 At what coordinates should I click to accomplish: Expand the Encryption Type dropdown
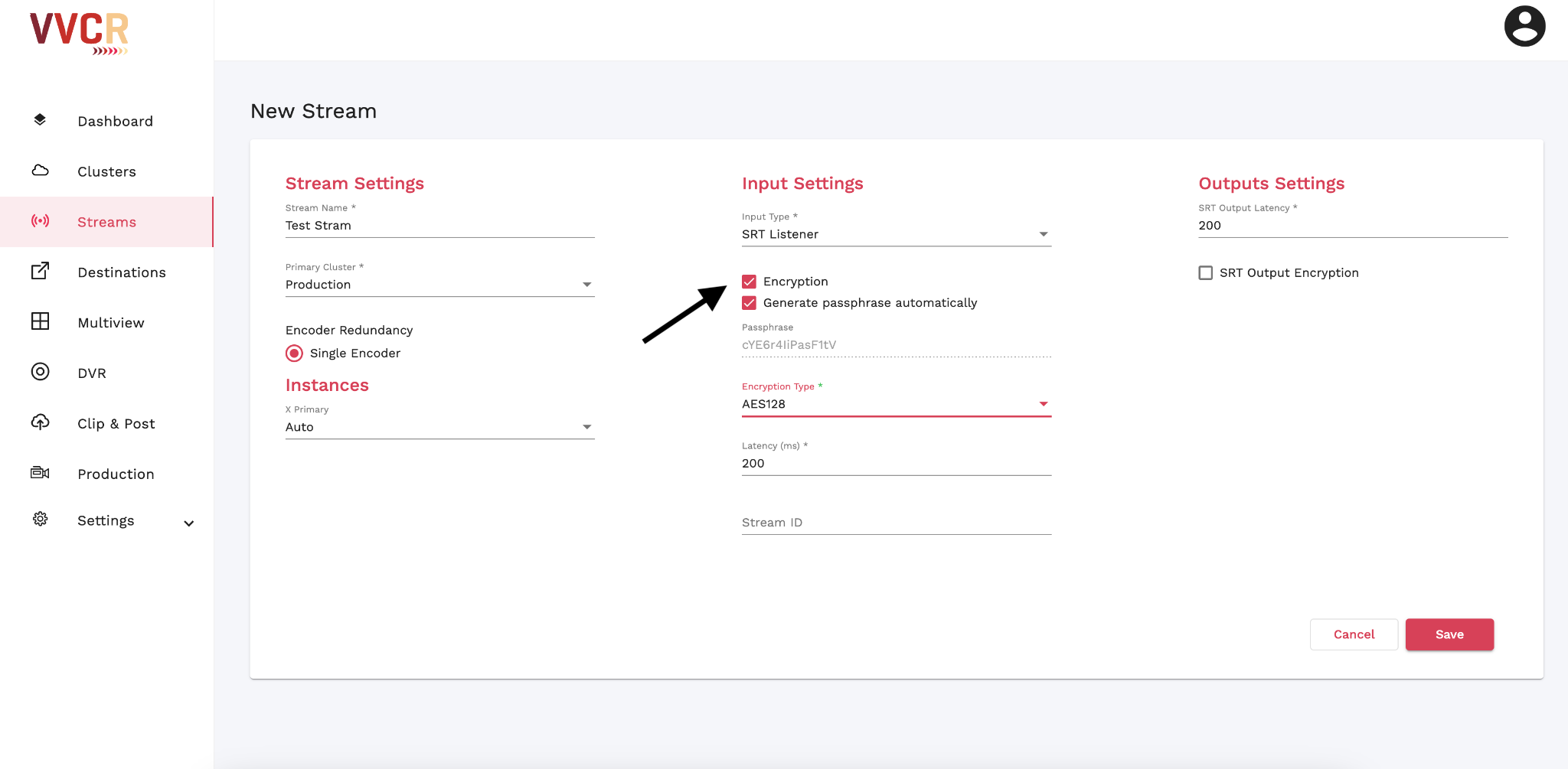click(x=896, y=404)
